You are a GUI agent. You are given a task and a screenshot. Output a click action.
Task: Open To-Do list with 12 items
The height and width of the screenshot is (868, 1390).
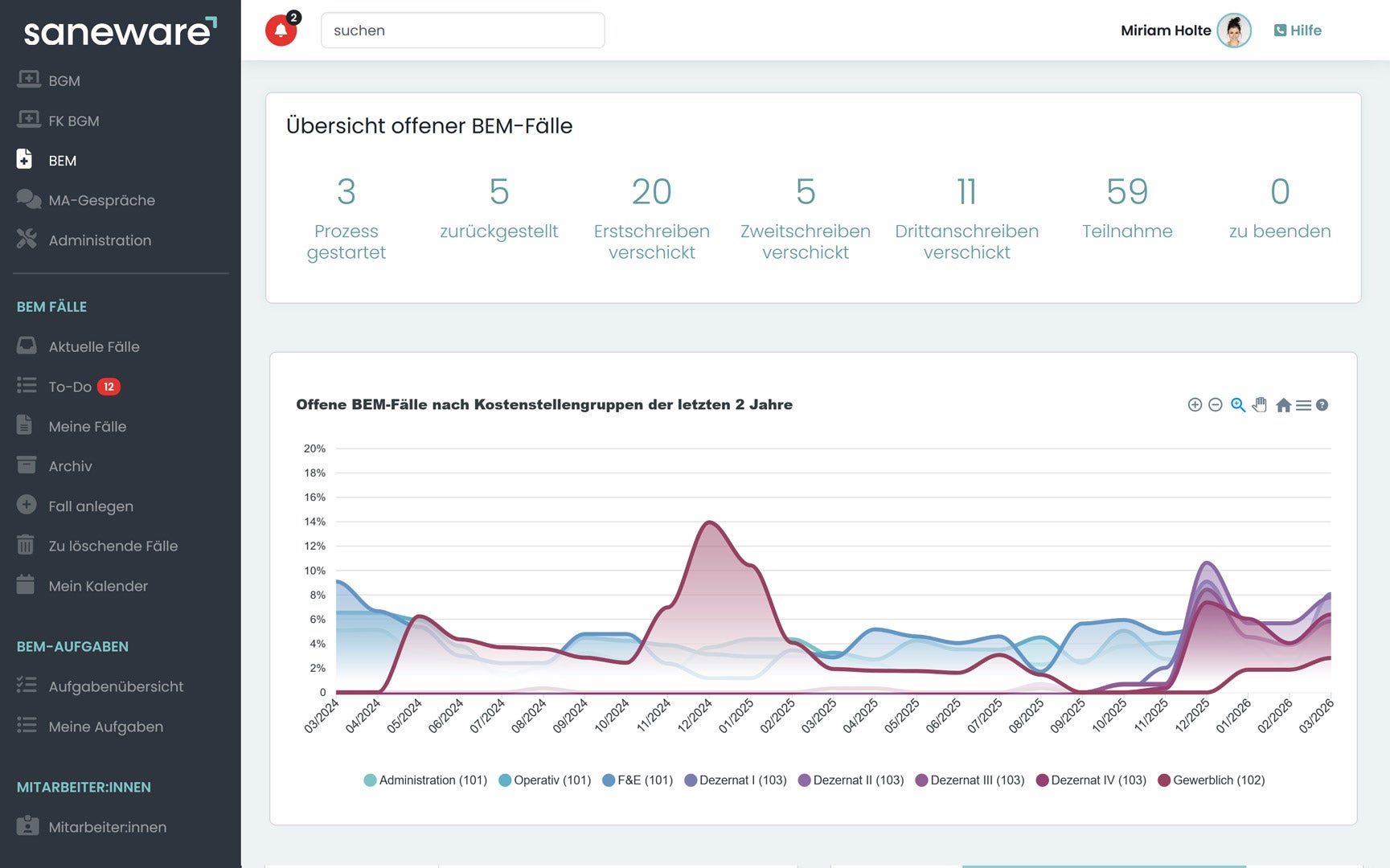click(70, 387)
